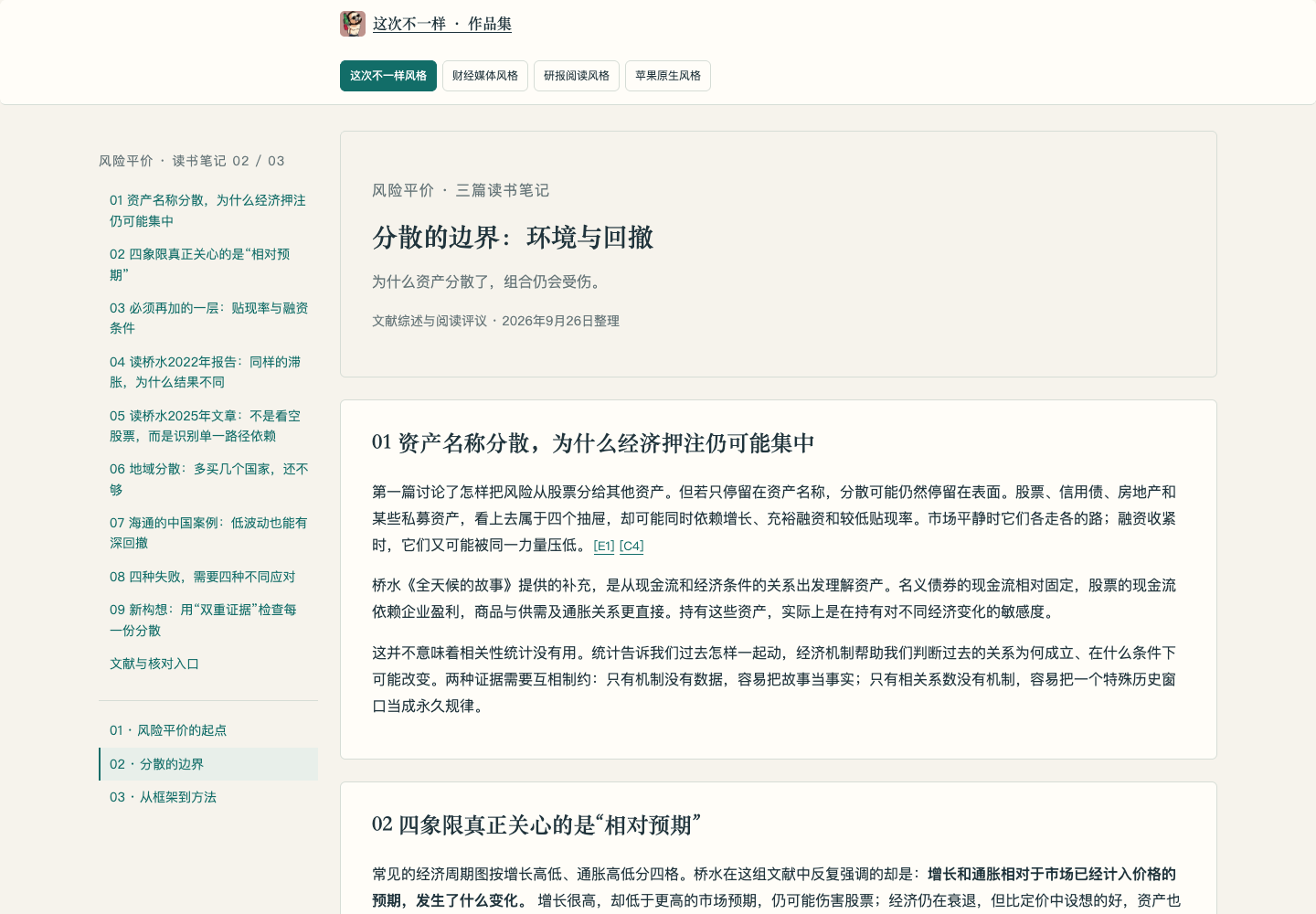Image resolution: width=1316 pixels, height=914 pixels.
Task: Click the label 风险平价 · 三篇读书笔记
Action: pos(461,190)
